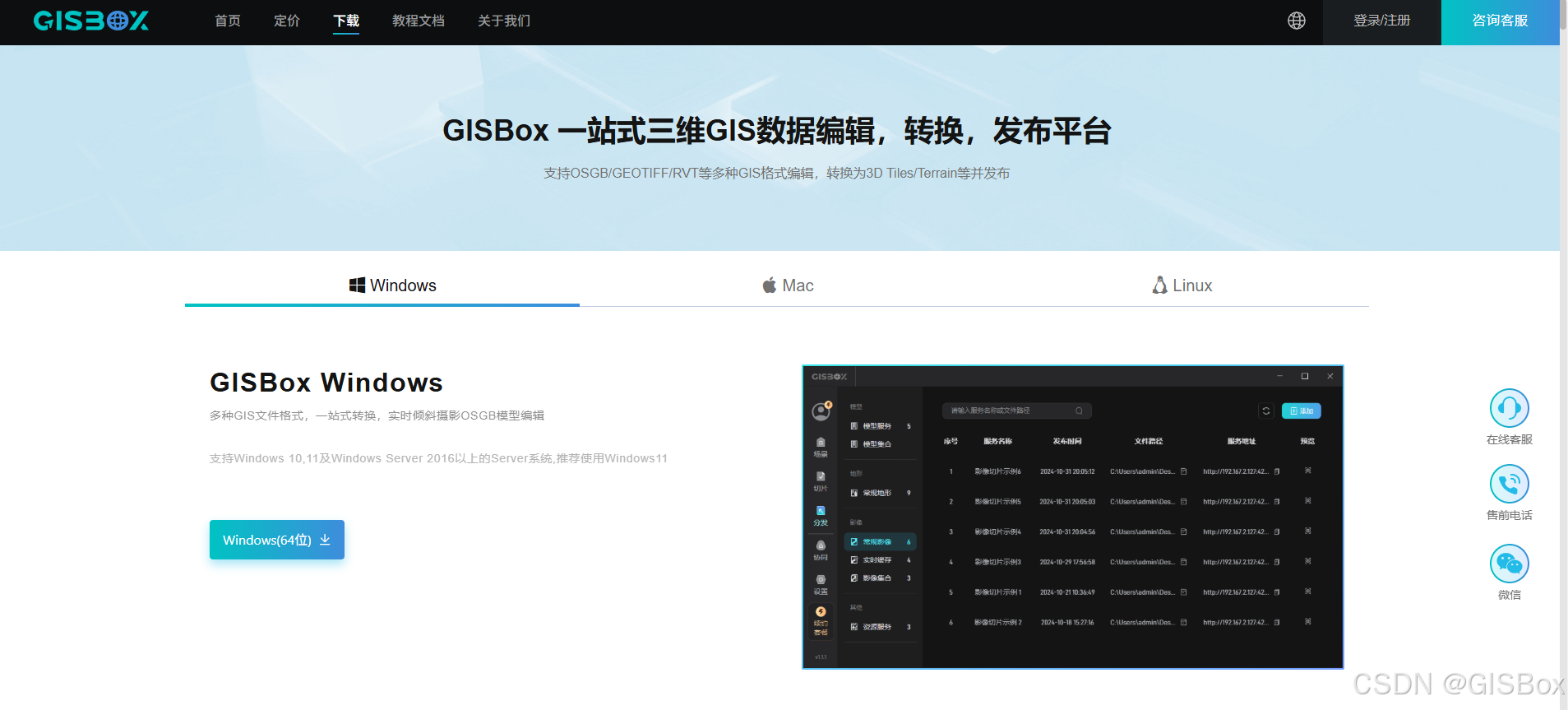Open the 关于我们 about page

504,21
